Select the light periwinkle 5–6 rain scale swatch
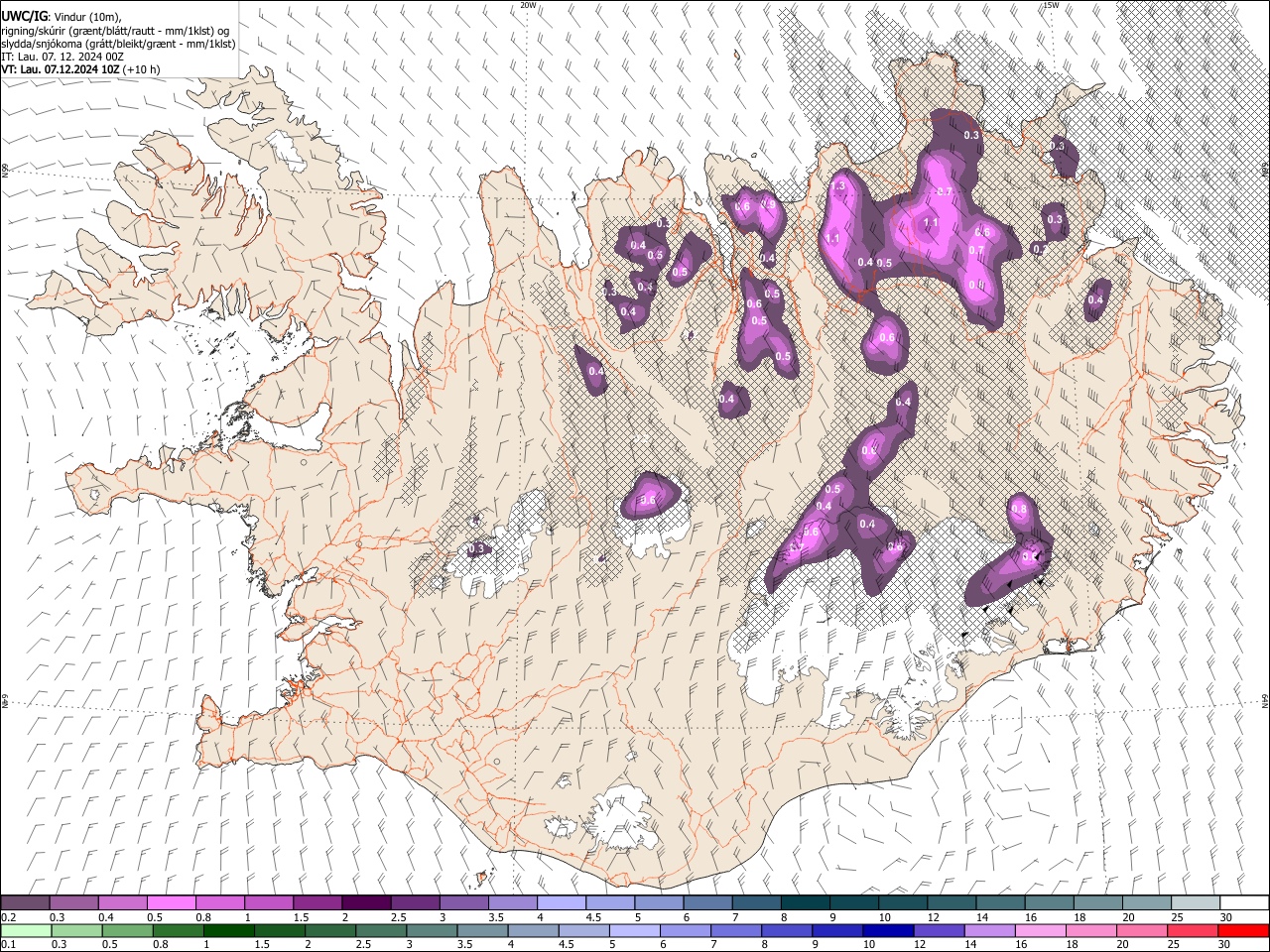Image resolution: width=1270 pixels, height=952 pixels. pyautogui.click(x=635, y=931)
